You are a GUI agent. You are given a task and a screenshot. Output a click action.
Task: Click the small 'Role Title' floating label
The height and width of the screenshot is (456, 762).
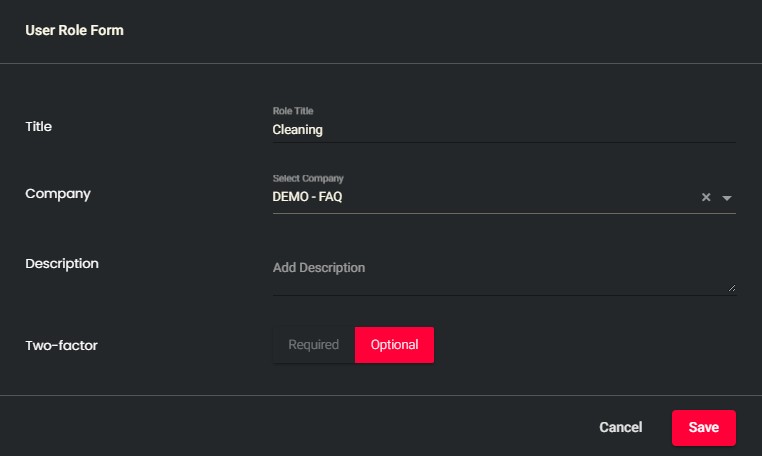click(293, 111)
